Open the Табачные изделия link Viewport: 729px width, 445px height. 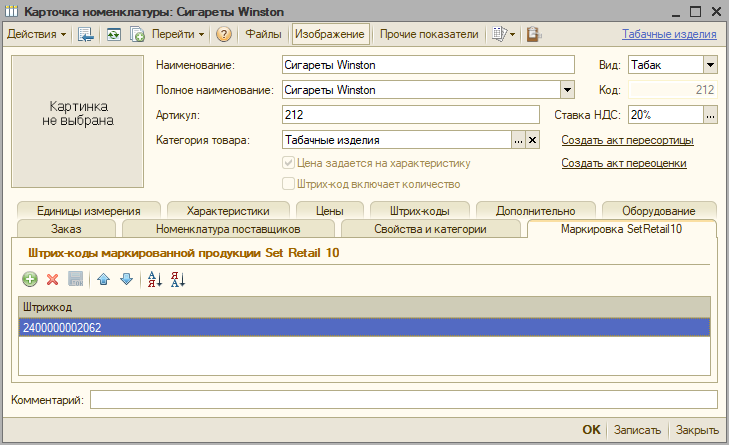[x=669, y=34]
